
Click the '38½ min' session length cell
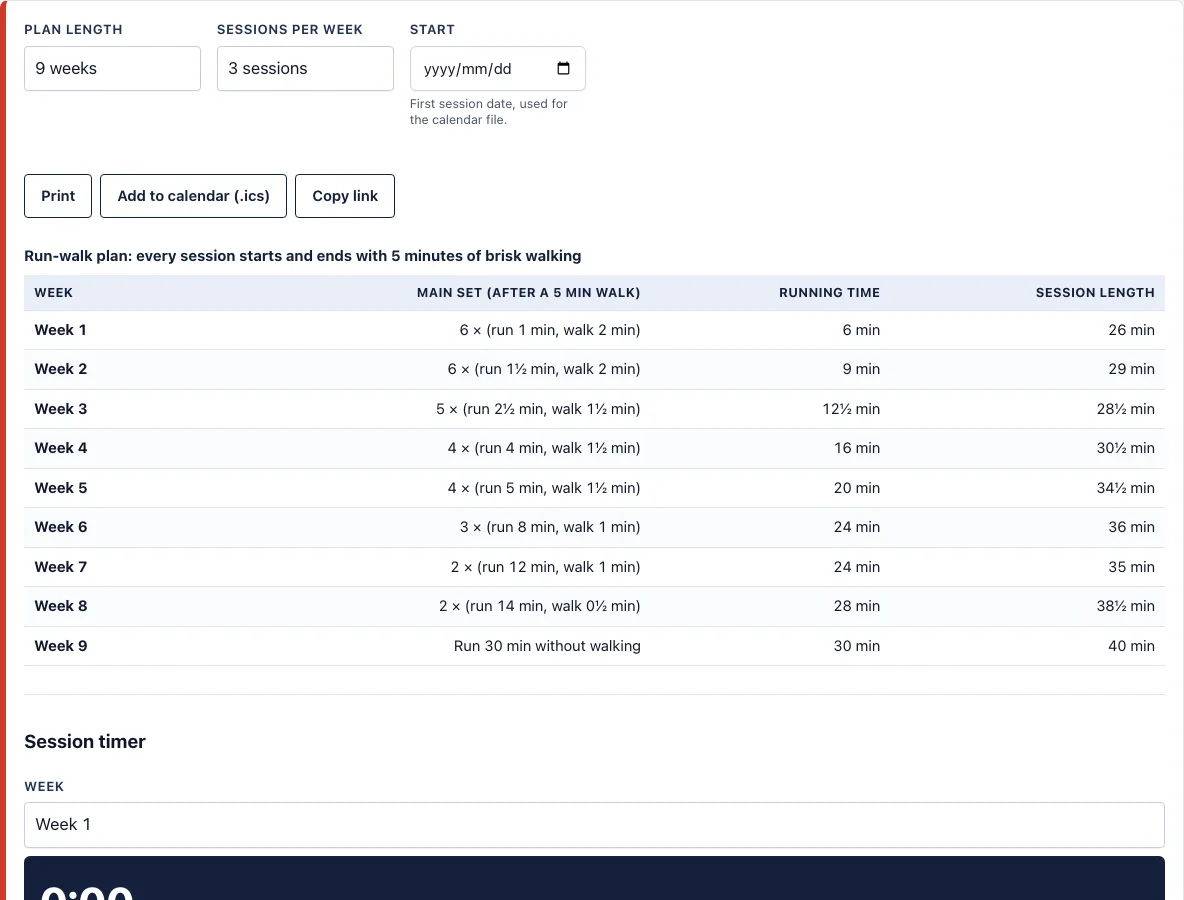coord(1125,606)
